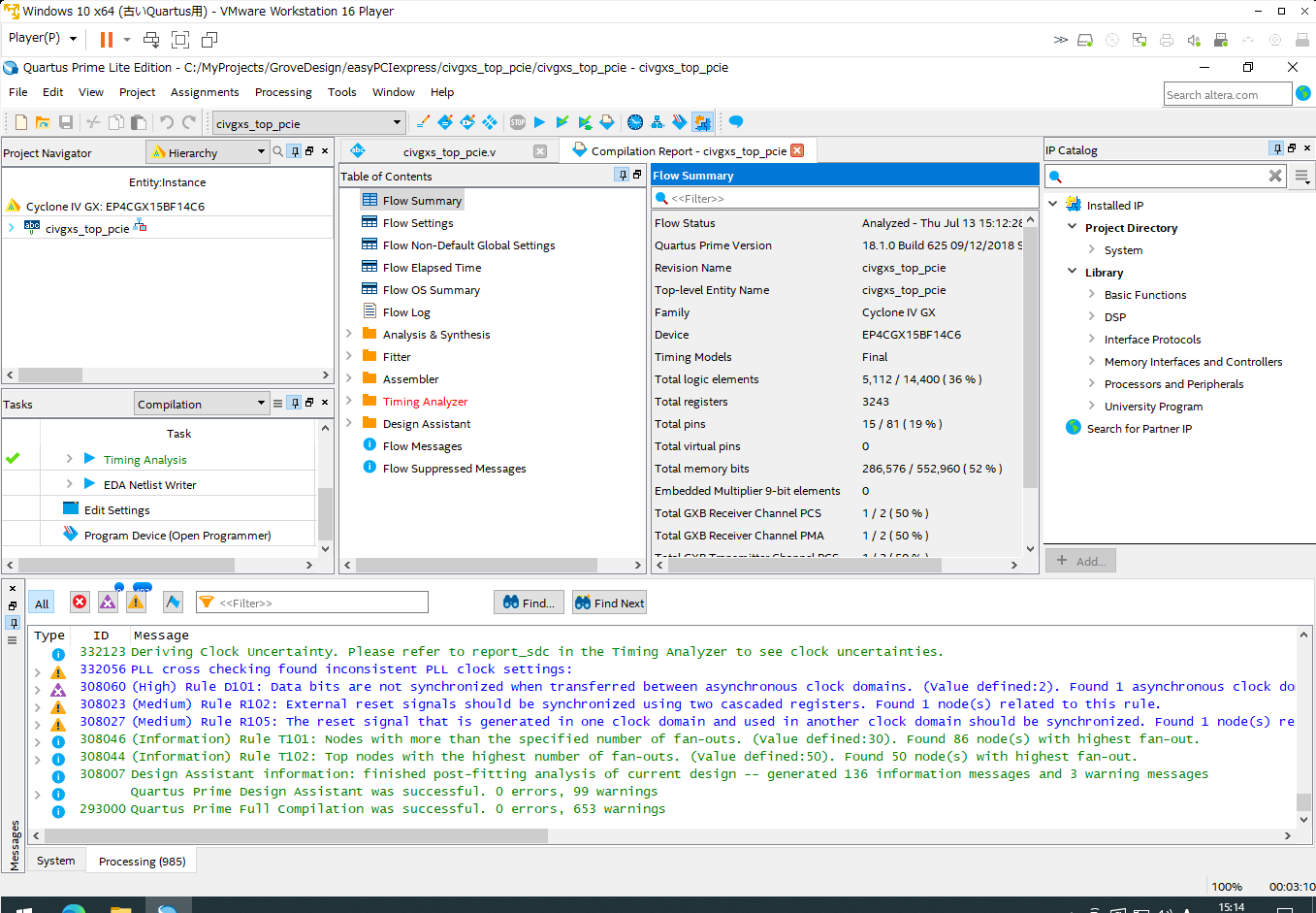Show critical warning messages icon

pyautogui.click(x=108, y=603)
